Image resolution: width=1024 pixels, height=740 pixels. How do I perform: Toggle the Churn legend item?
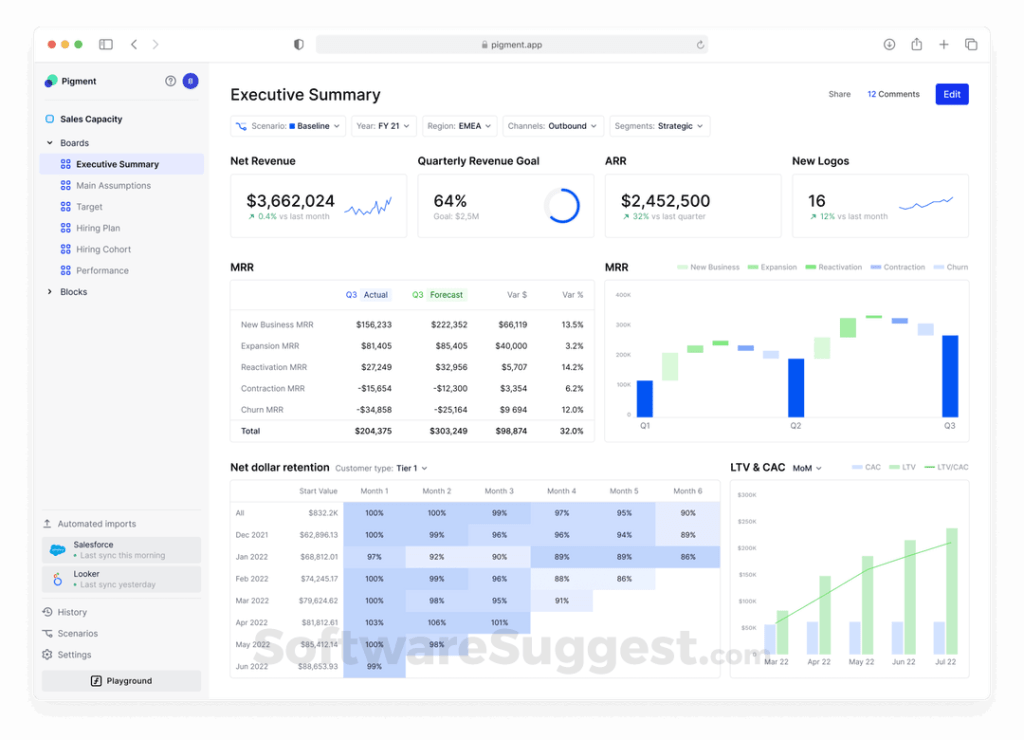tap(950, 267)
